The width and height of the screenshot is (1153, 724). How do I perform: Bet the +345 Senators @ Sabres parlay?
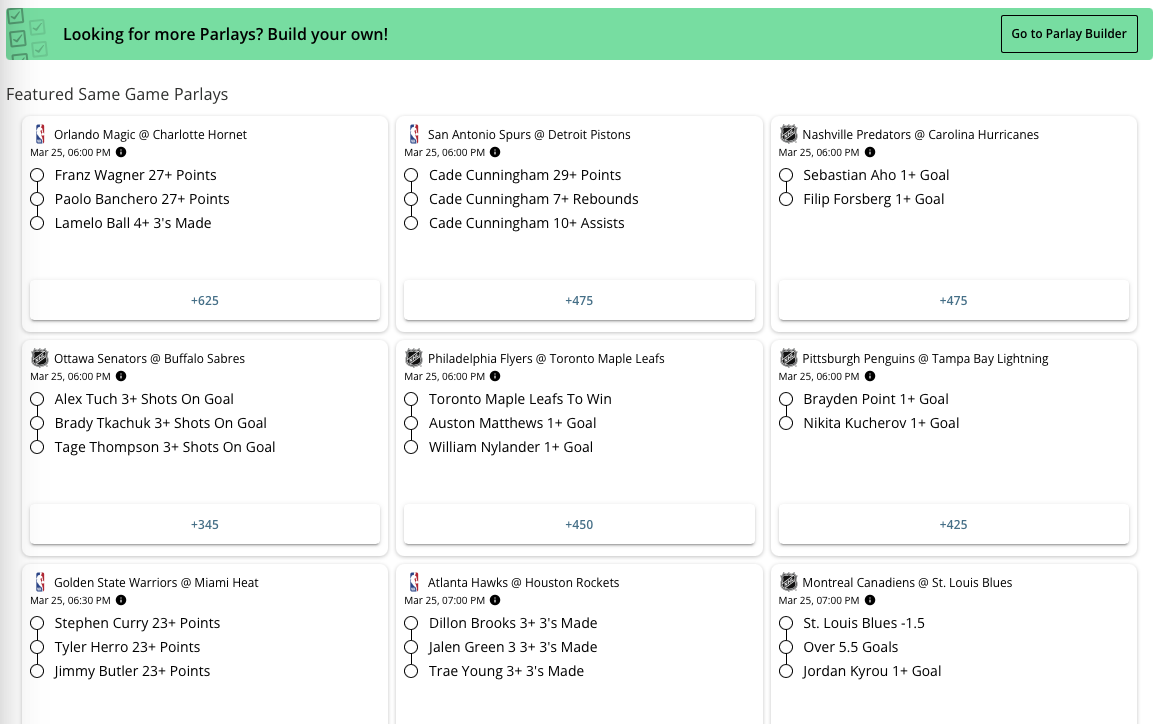[x=205, y=524]
